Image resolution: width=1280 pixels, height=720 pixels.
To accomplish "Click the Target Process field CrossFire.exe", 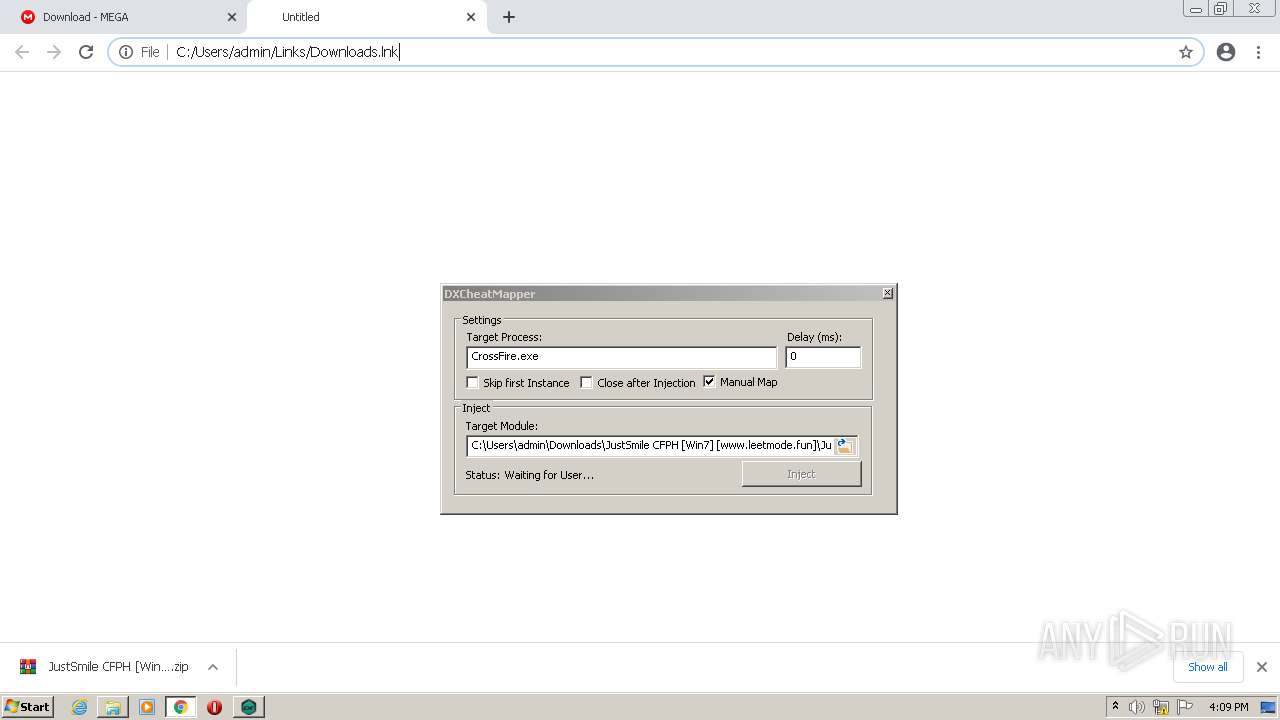I will pos(621,357).
